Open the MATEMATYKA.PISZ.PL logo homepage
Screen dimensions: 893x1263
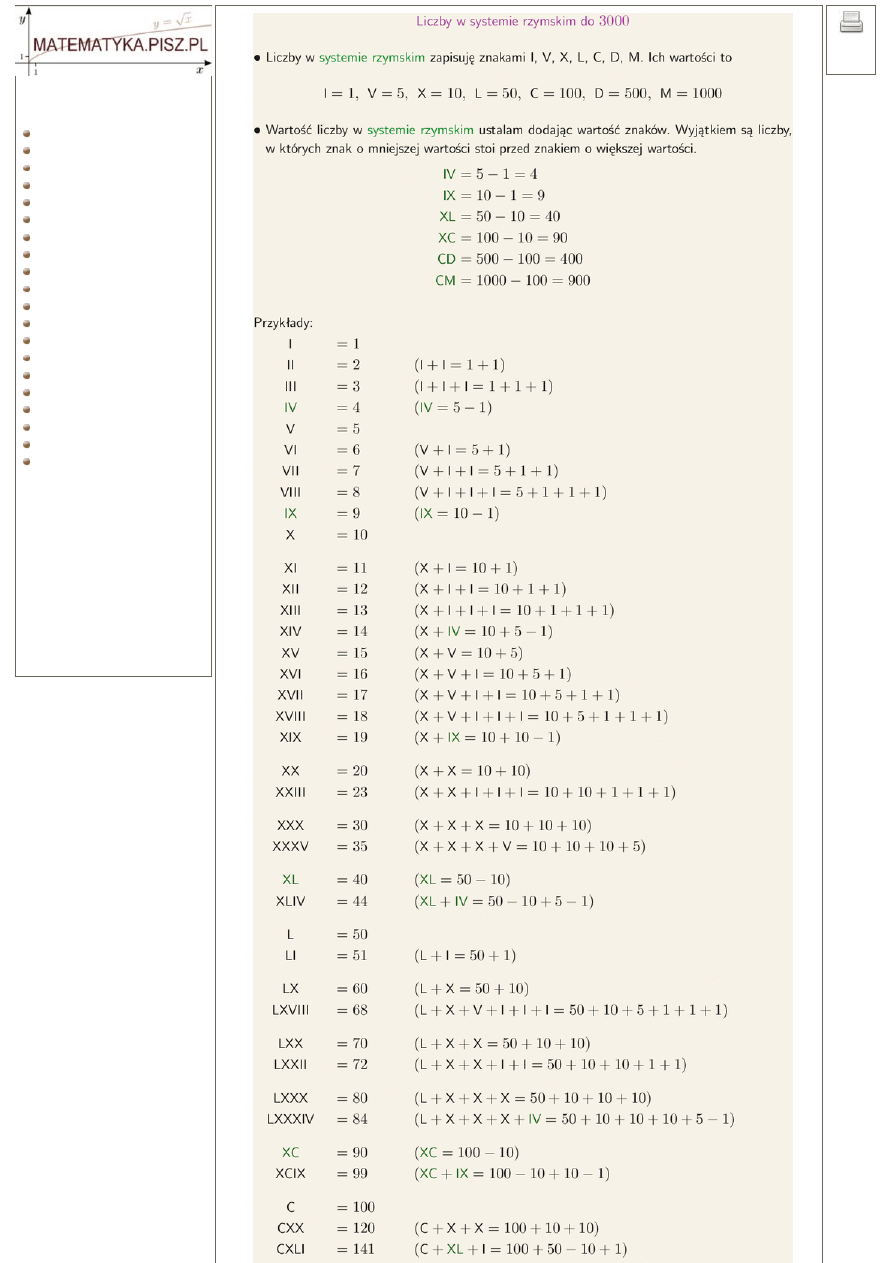pos(120,45)
